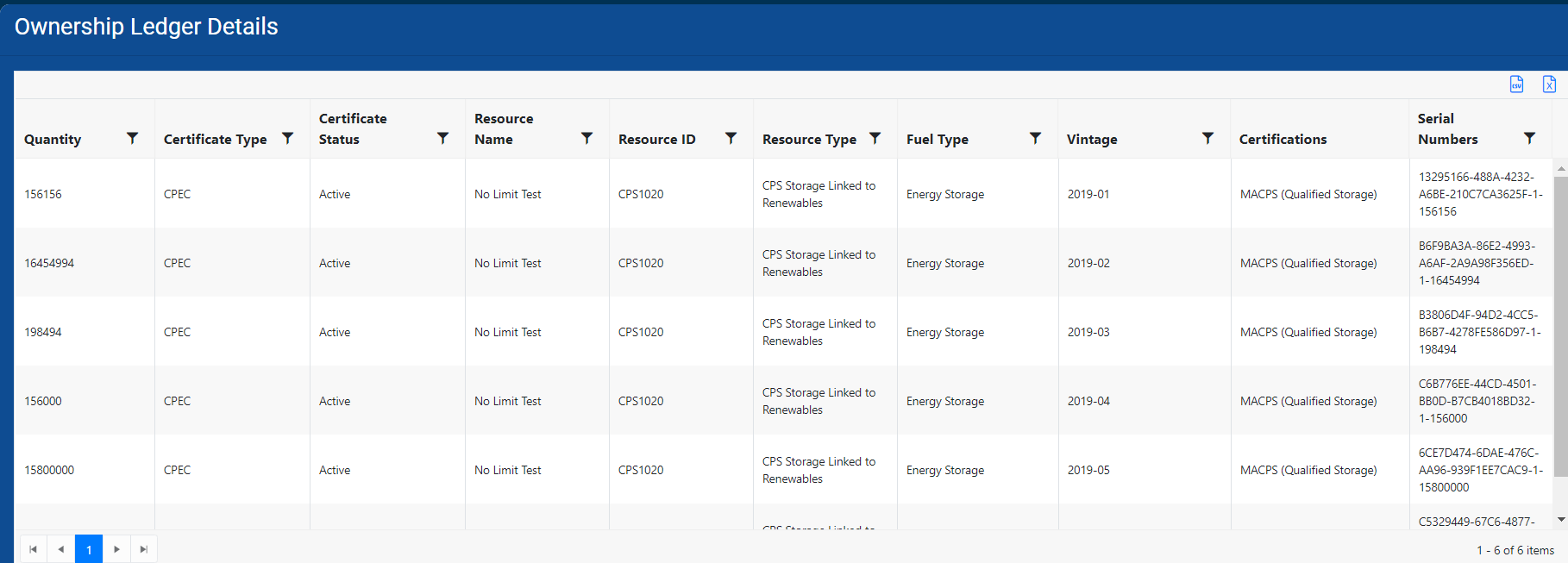
Task: Export the ledger to Excel
Action: [x=1549, y=84]
